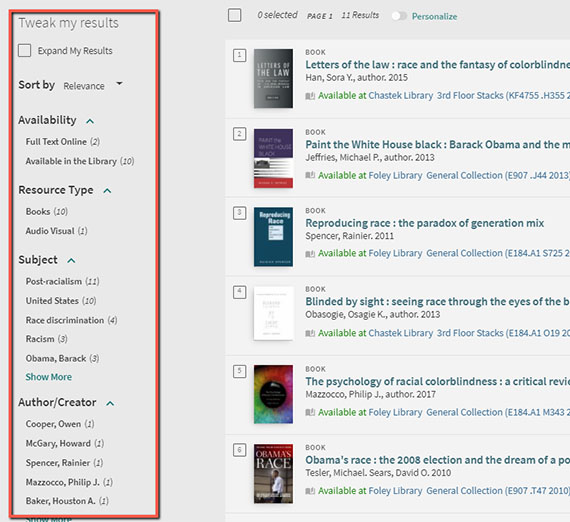Open title Blinded by sight
570x522 pixels.
pyautogui.click(x=437, y=302)
